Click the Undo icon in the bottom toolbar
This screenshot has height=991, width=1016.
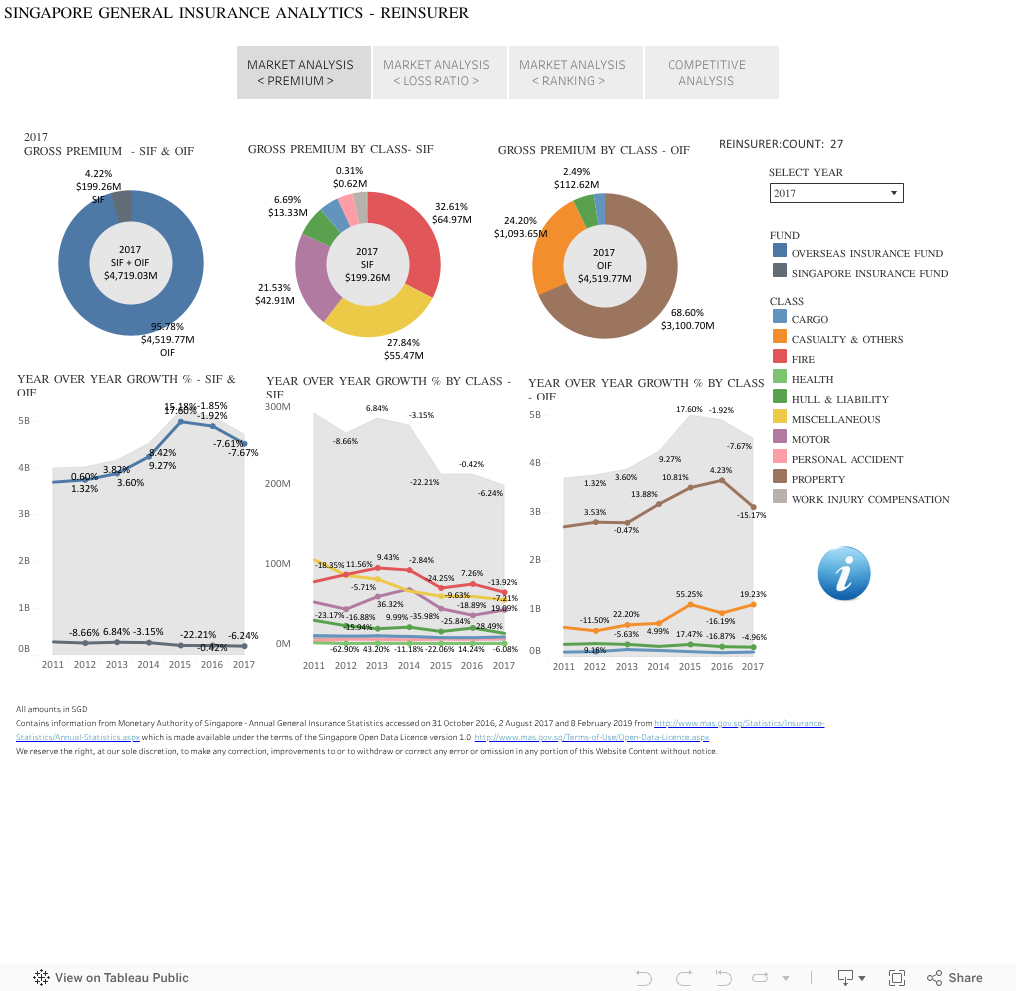click(x=643, y=977)
